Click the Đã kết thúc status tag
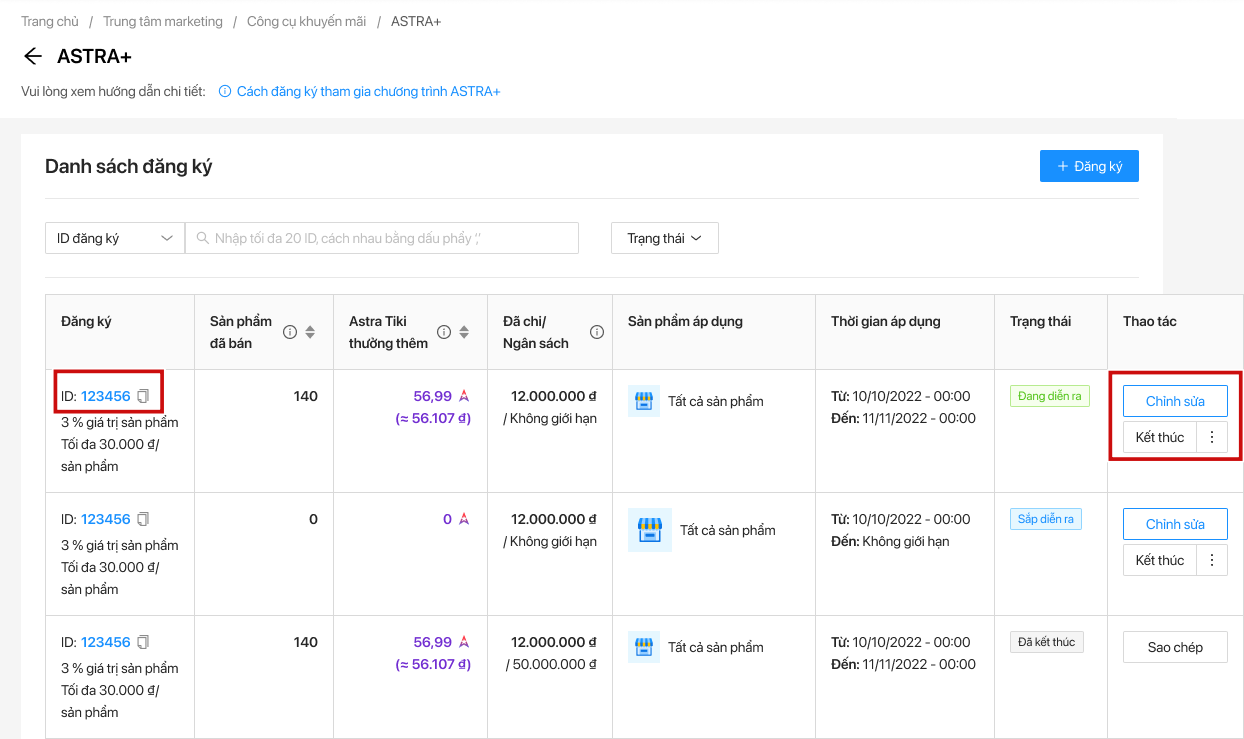 [1047, 642]
